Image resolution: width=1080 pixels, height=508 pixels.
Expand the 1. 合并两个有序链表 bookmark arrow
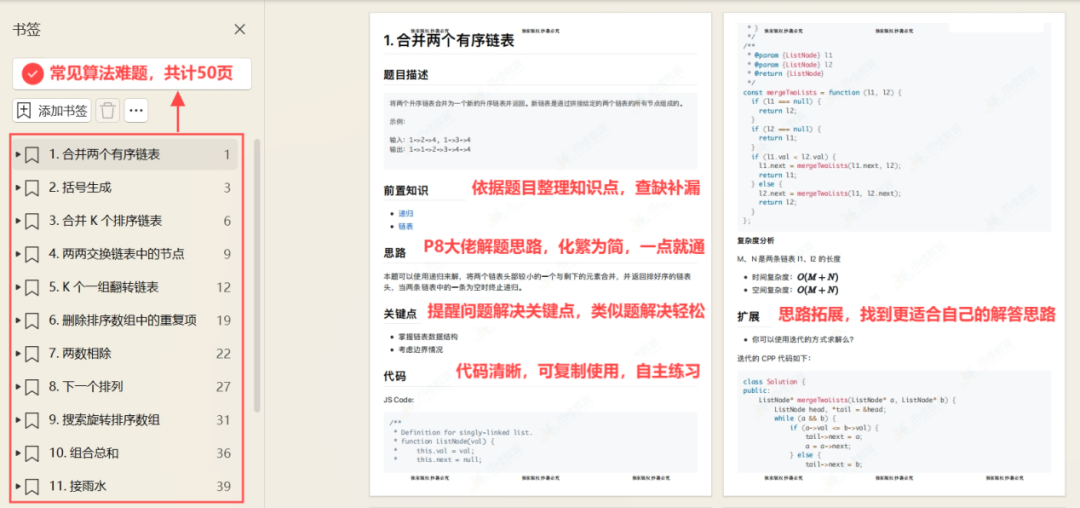point(18,155)
